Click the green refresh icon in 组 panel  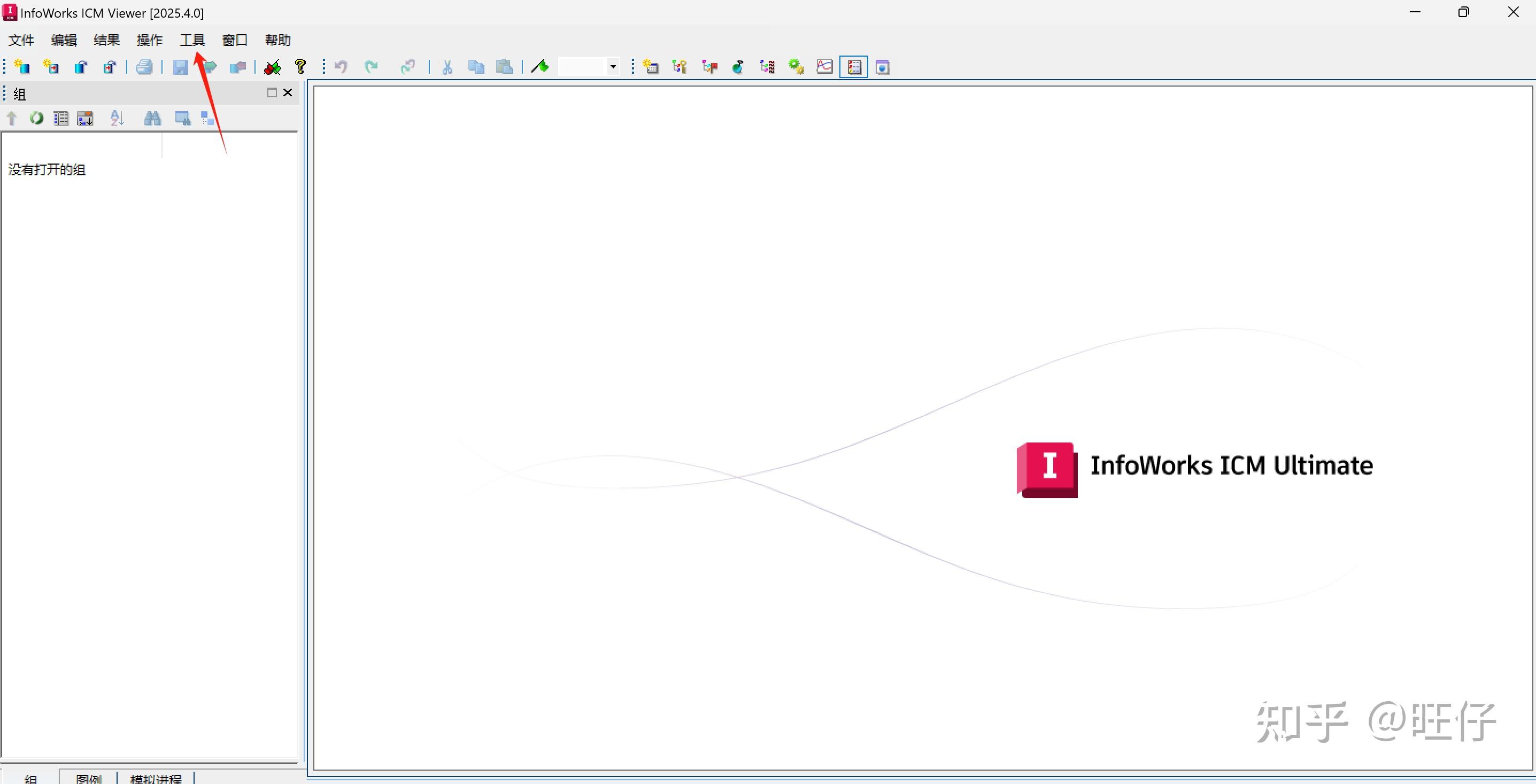tap(36, 119)
